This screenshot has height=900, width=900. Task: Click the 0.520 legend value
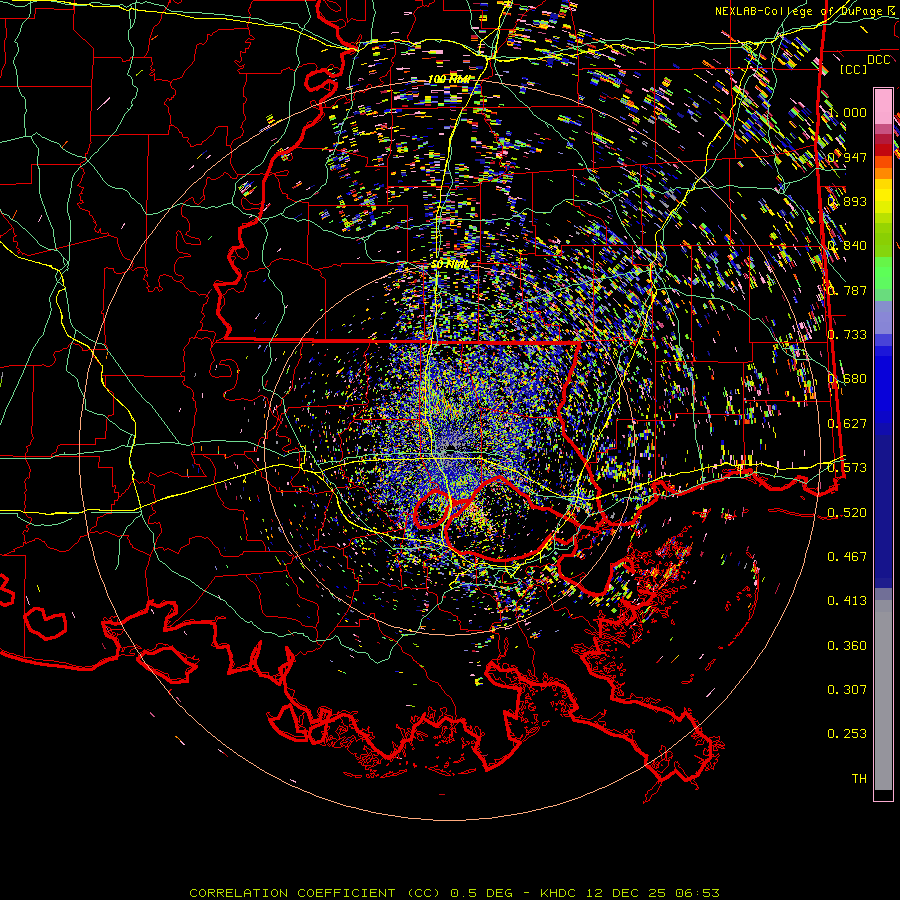(847, 513)
